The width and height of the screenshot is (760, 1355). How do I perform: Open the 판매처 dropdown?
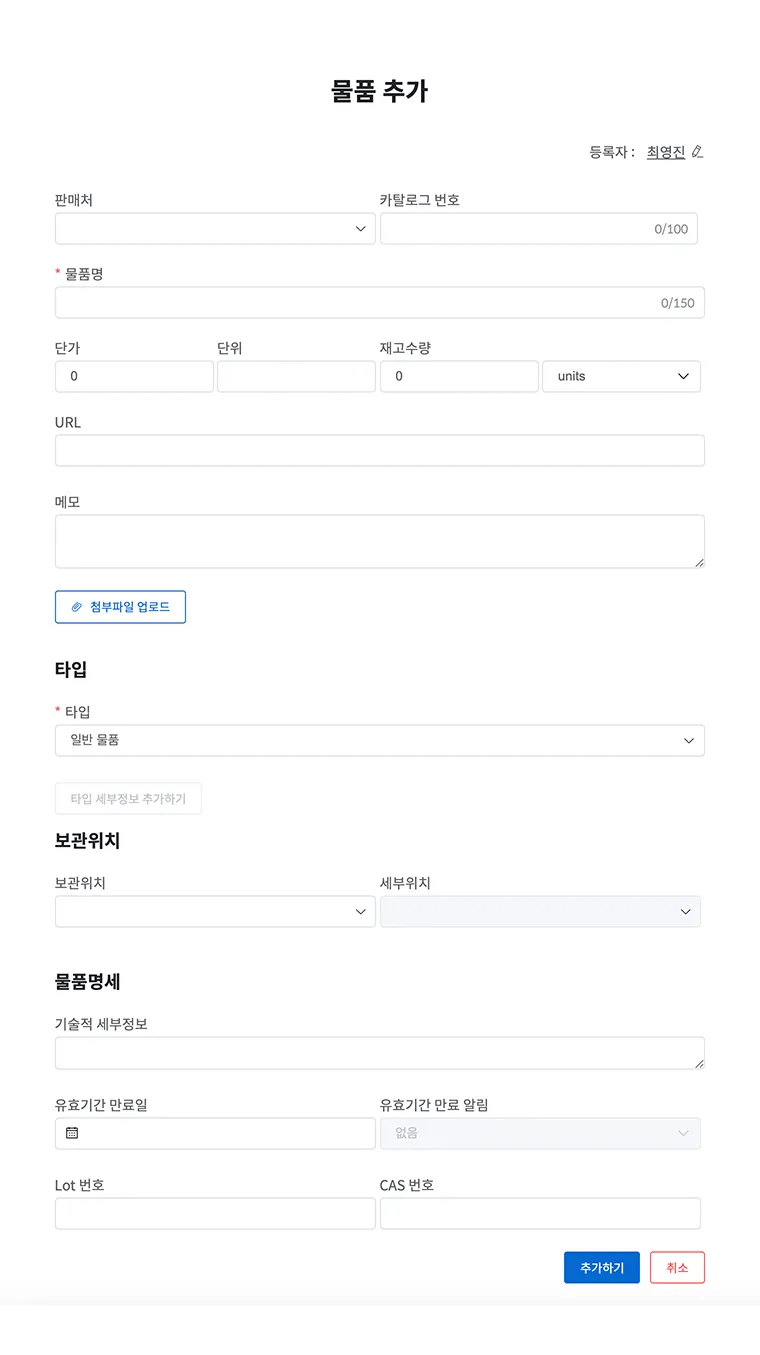pos(215,229)
